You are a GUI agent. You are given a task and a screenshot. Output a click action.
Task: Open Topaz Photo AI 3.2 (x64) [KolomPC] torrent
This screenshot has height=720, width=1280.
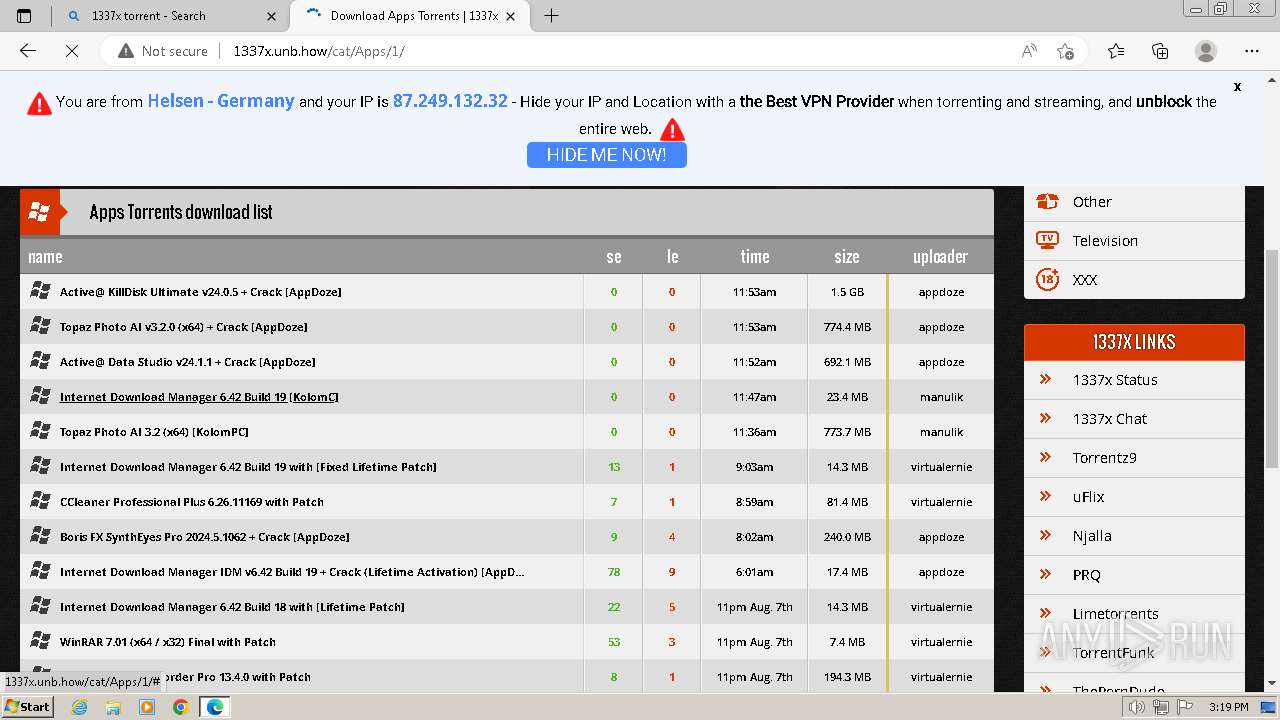tap(154, 432)
